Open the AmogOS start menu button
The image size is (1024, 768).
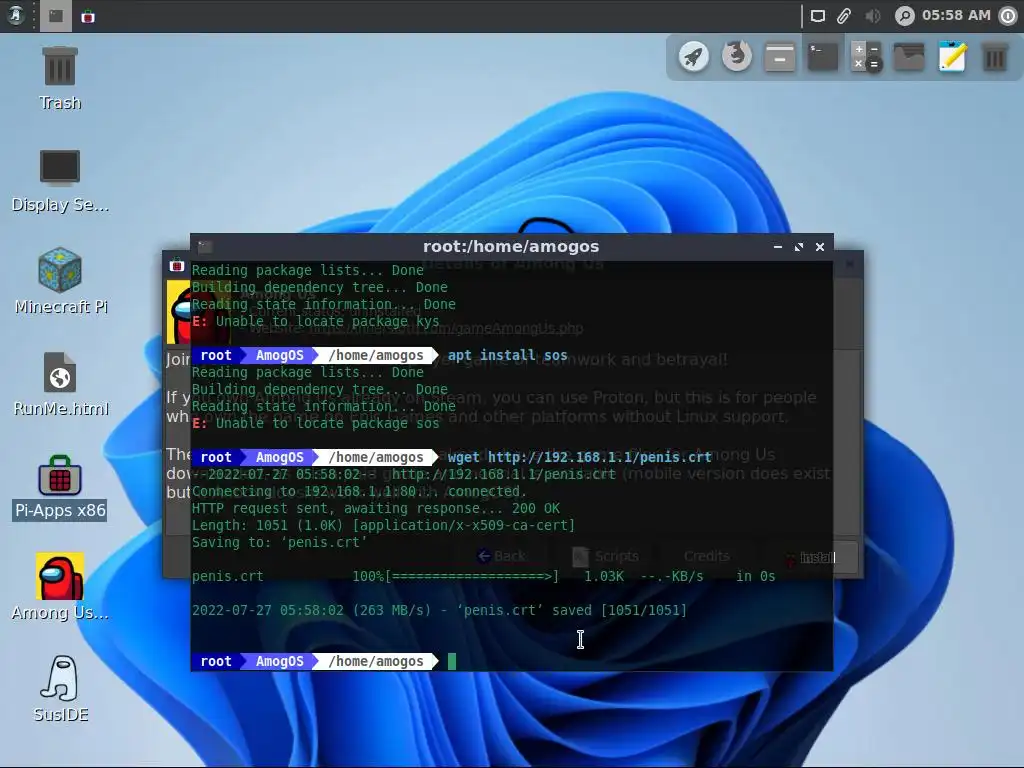pyautogui.click(x=16, y=16)
